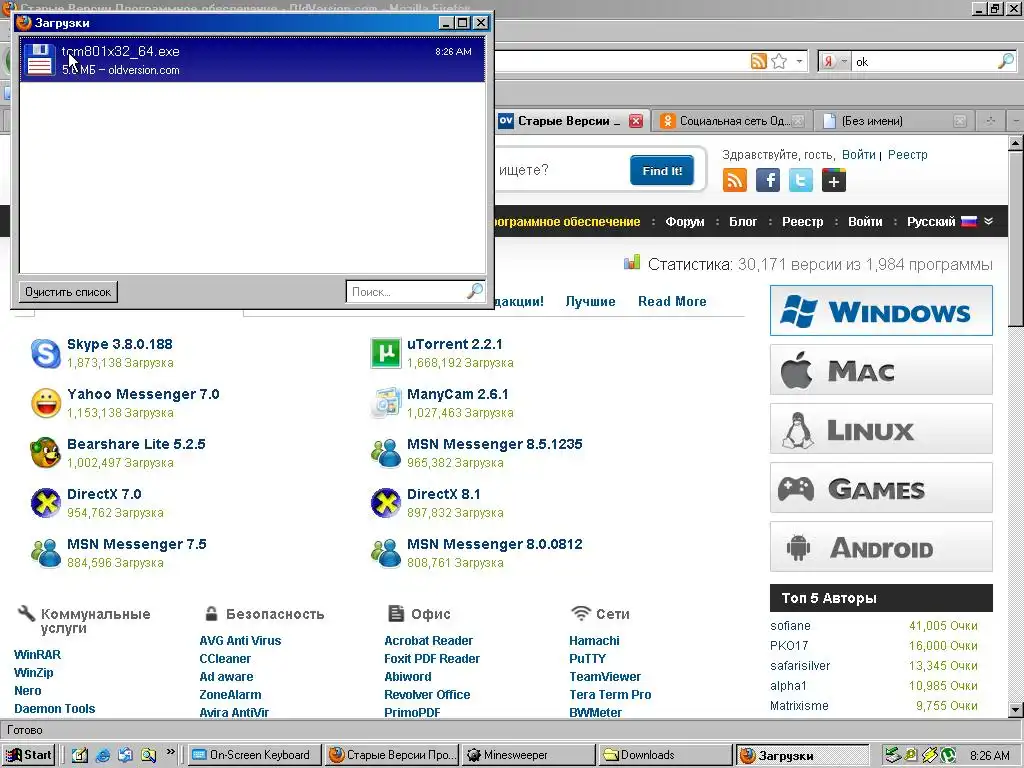Open the Mac platform button
The width and height of the screenshot is (1024, 768).
(881, 370)
